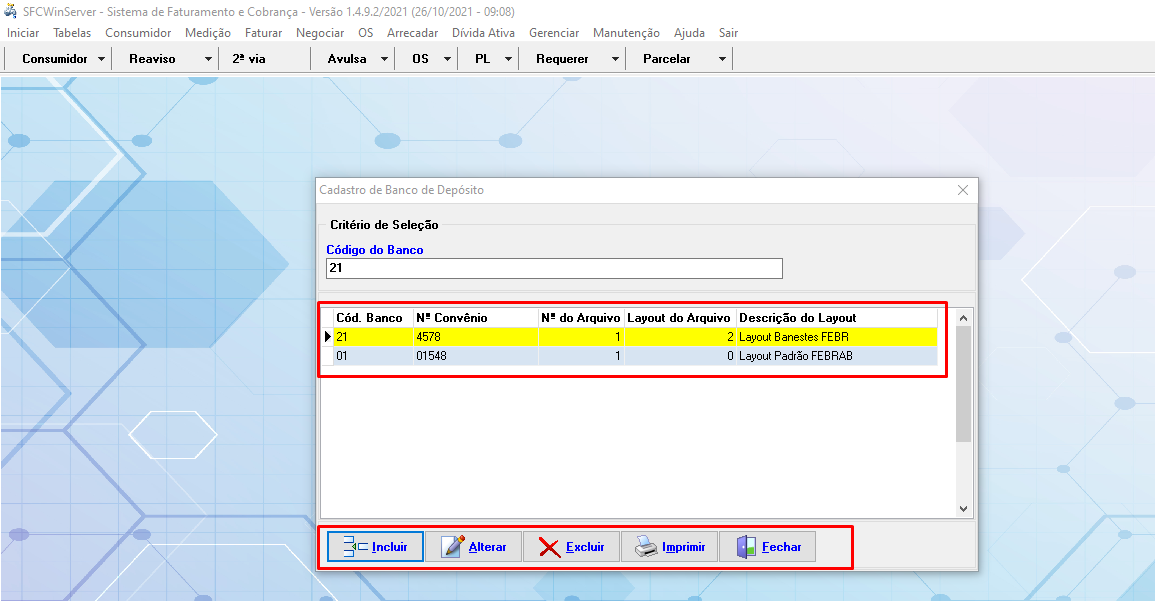This screenshot has height=601, width=1155.
Task: Select the Layout Banestes FEBR row
Action: 793,337
